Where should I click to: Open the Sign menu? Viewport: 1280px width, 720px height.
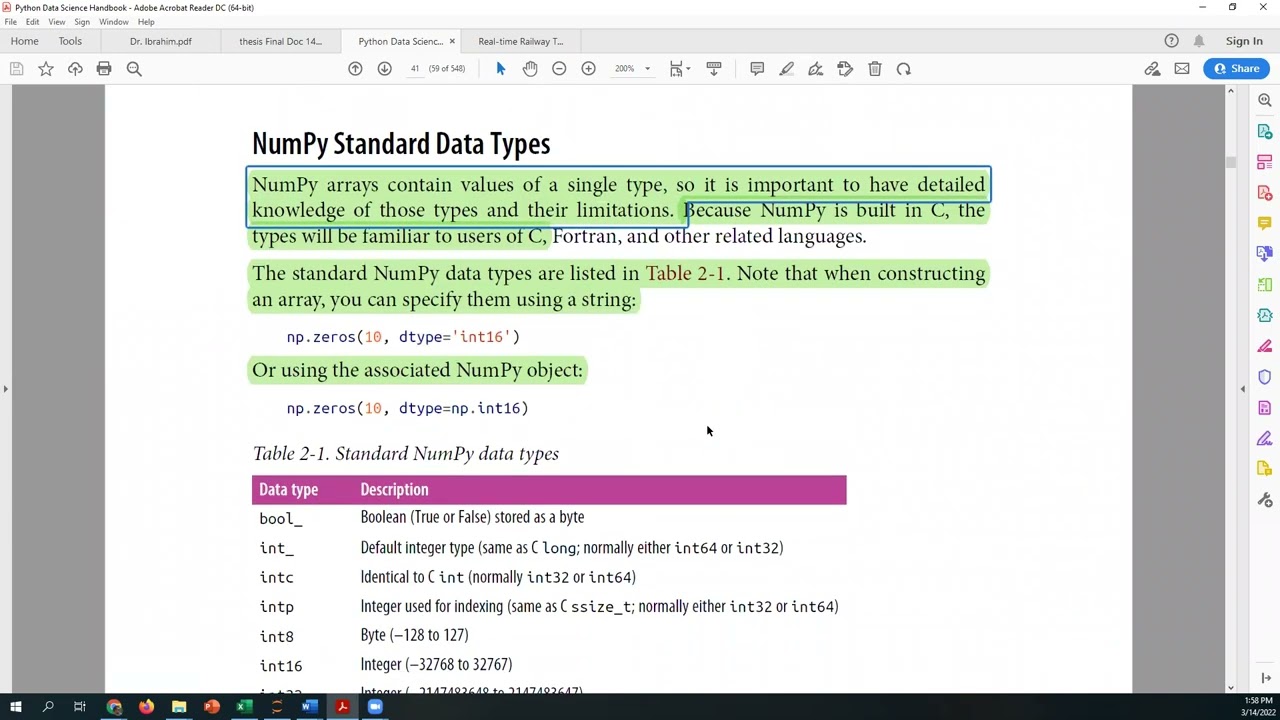pos(82,22)
